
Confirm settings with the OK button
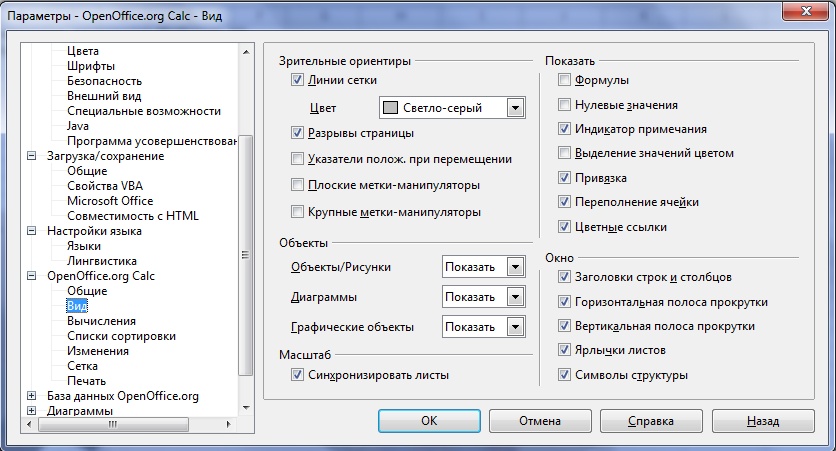pos(429,421)
